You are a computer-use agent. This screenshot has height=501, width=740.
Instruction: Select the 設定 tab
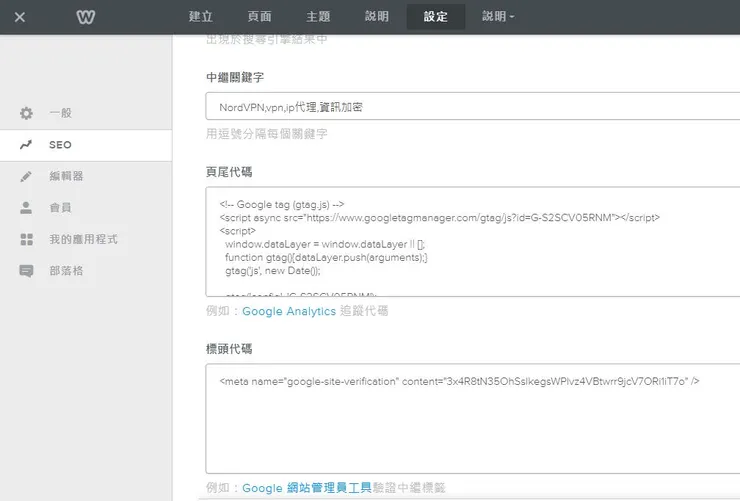point(436,17)
